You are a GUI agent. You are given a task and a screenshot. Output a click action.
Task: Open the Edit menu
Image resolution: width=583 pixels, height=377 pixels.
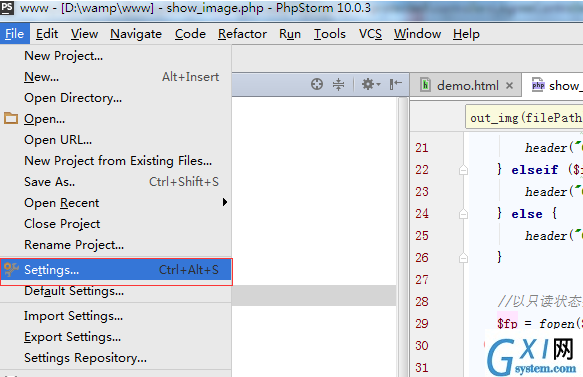47,34
